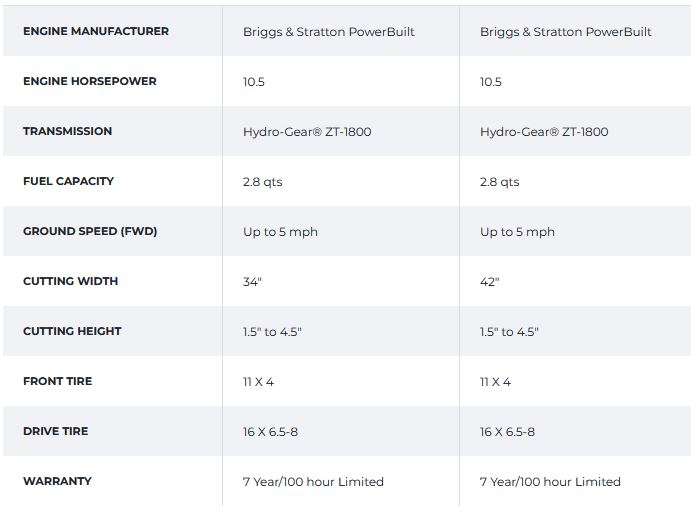Click the 42" cutting width value
The width and height of the screenshot is (691, 524).
pyautogui.click(x=489, y=282)
